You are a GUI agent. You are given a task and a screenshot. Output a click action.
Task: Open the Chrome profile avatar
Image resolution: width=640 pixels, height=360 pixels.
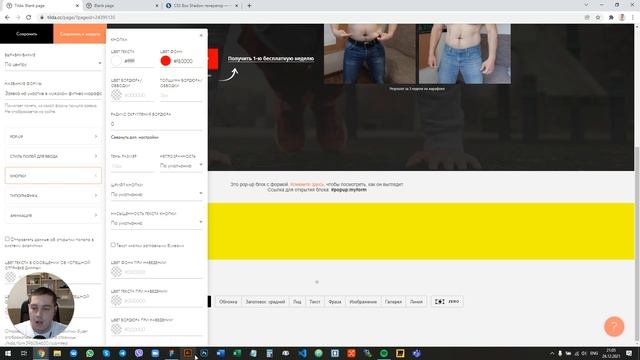tap(622, 17)
